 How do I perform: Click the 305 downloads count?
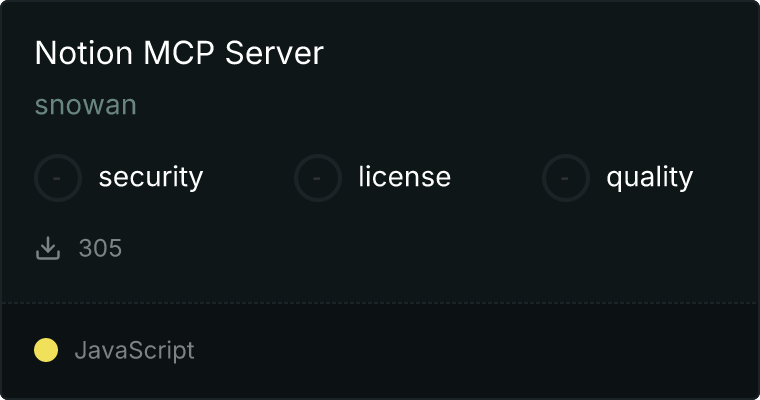tap(100, 248)
